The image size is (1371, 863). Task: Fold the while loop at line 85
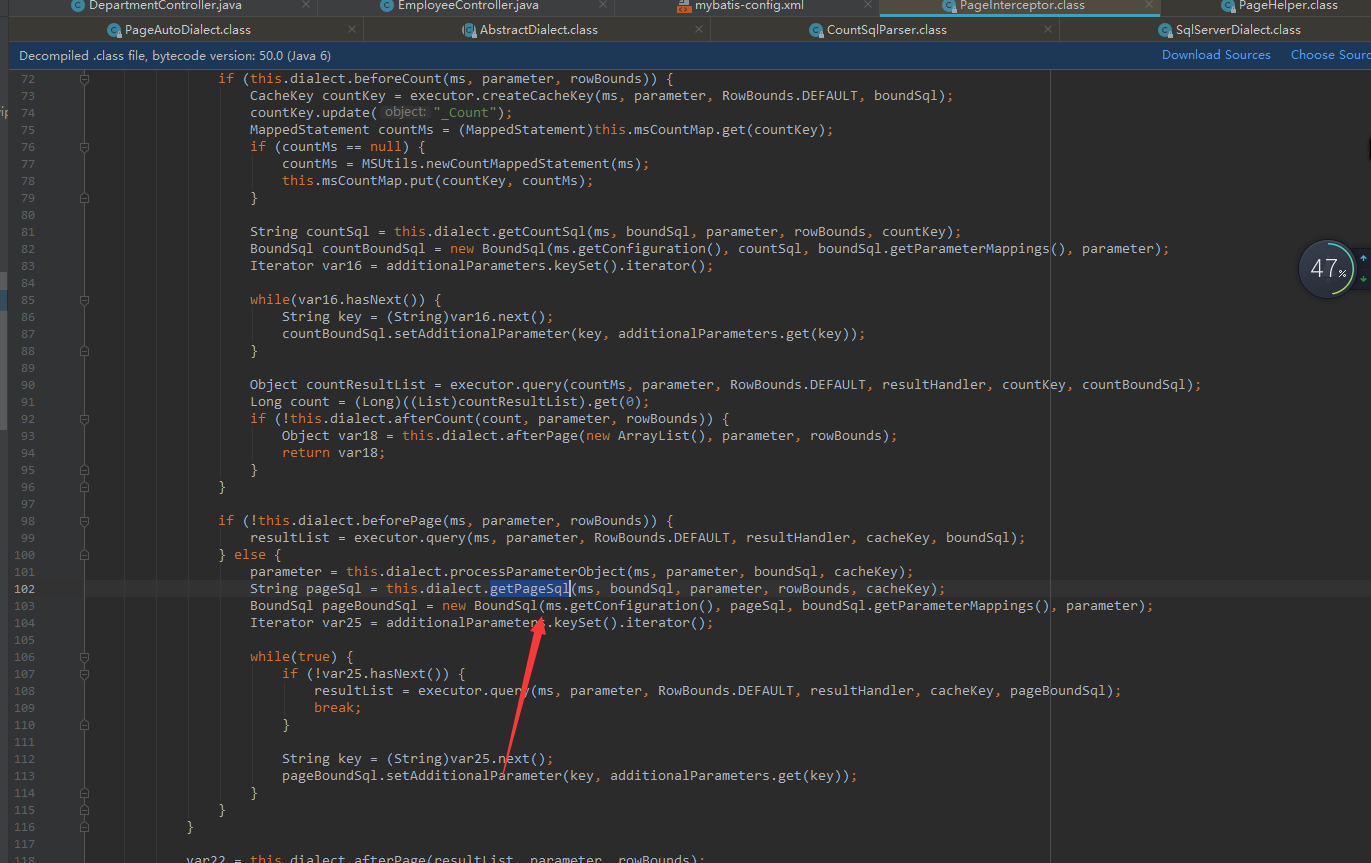85,300
